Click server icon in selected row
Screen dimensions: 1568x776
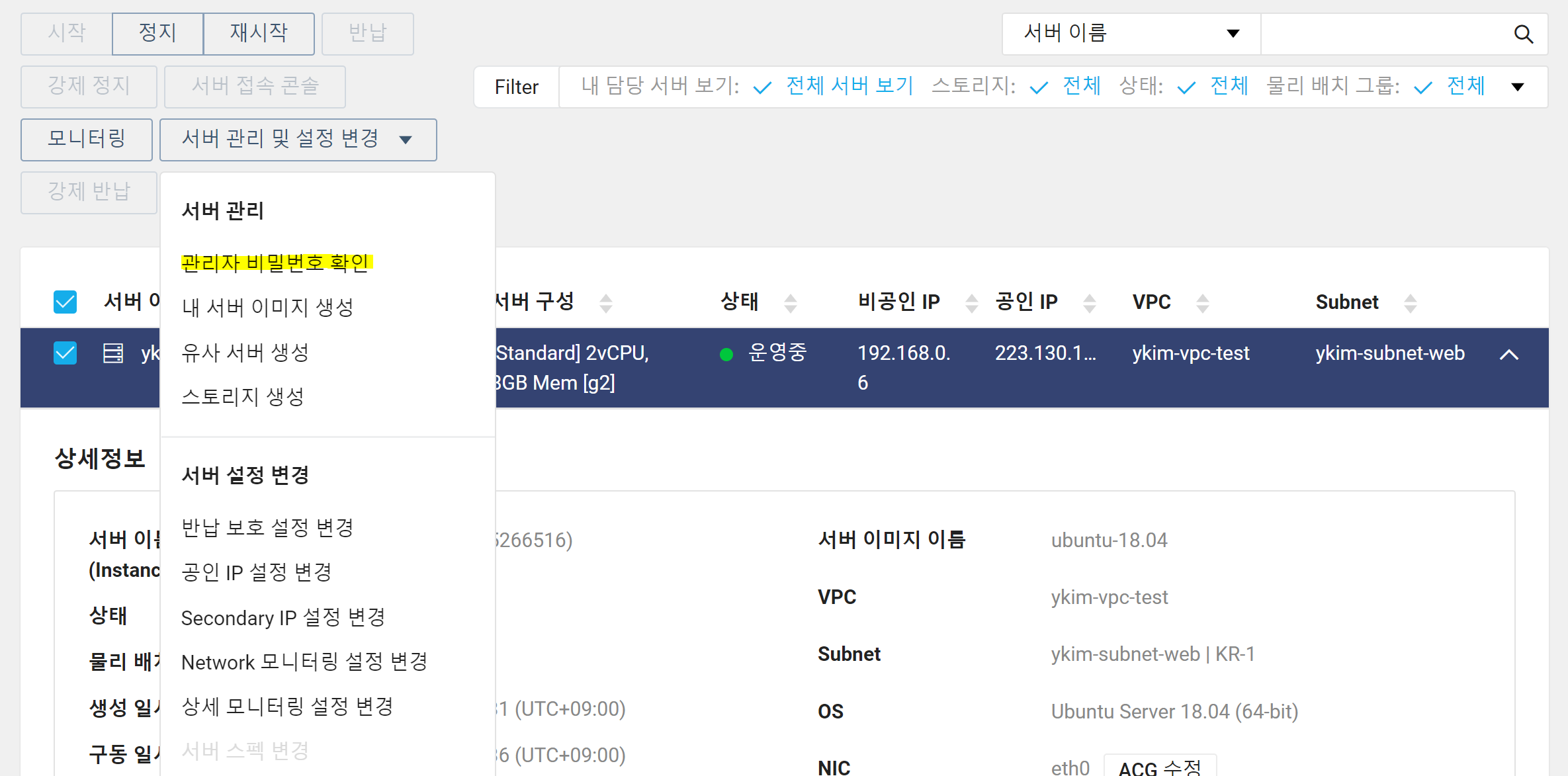pos(113,353)
